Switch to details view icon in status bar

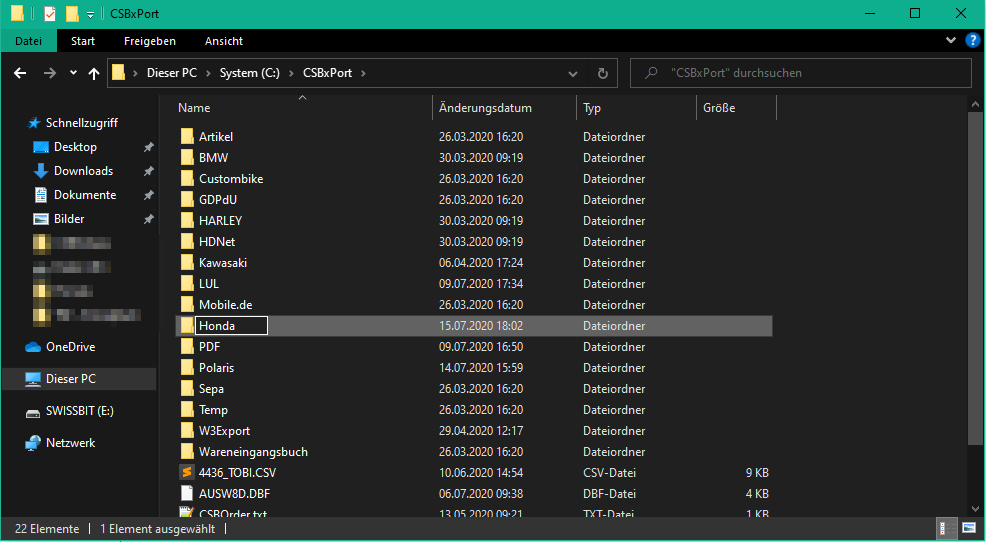(944, 528)
